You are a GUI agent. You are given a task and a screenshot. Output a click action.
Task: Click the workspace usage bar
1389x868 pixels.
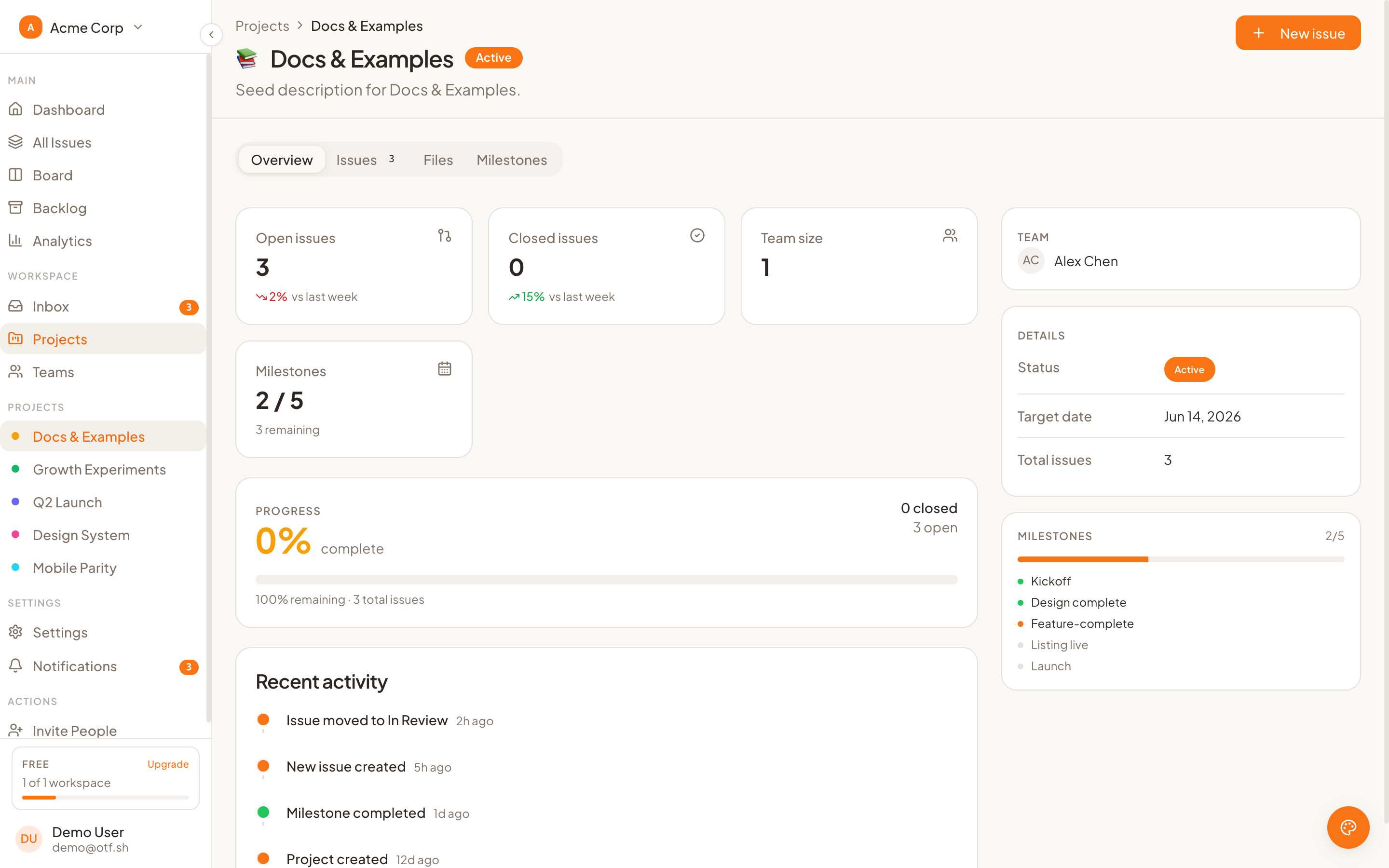click(106, 798)
